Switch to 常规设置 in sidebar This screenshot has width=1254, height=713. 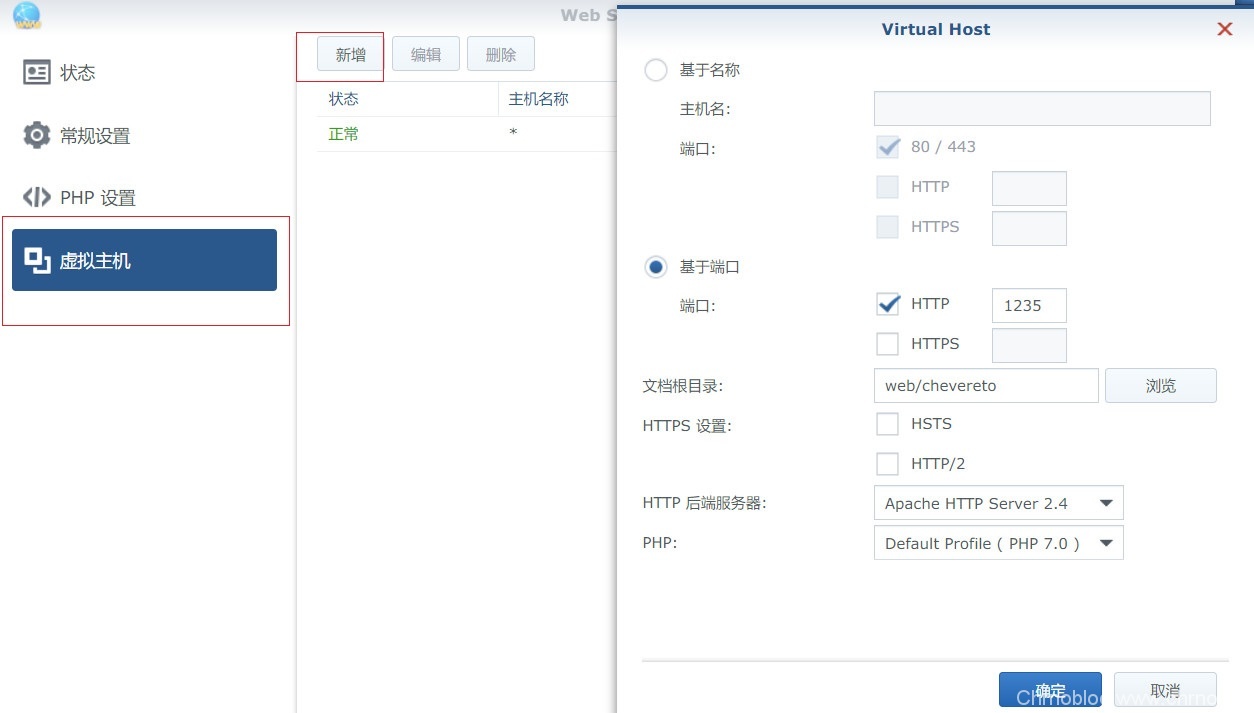[x=95, y=136]
